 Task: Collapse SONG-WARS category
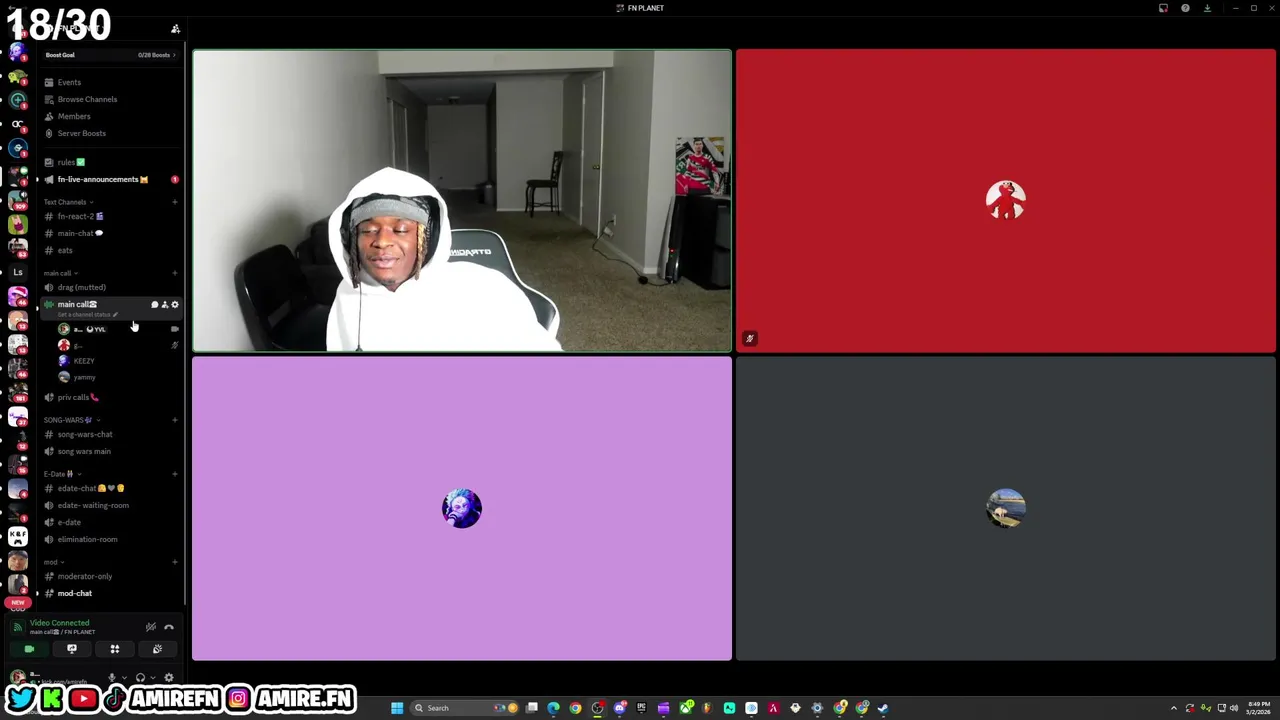click(70, 420)
